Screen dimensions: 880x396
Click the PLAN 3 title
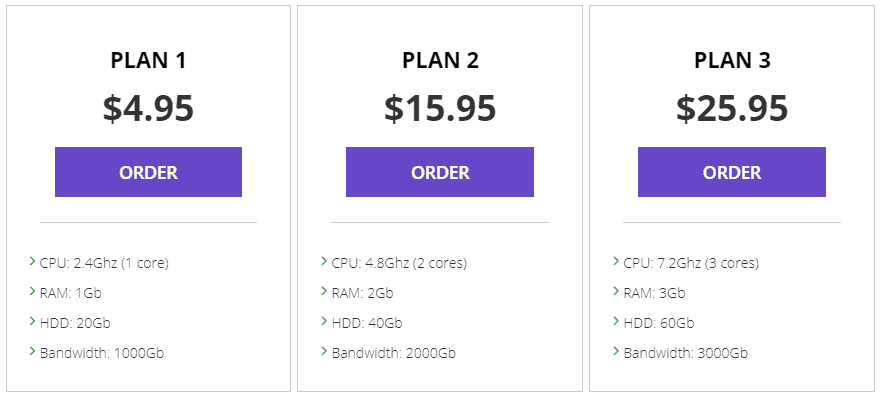pyautogui.click(x=732, y=61)
